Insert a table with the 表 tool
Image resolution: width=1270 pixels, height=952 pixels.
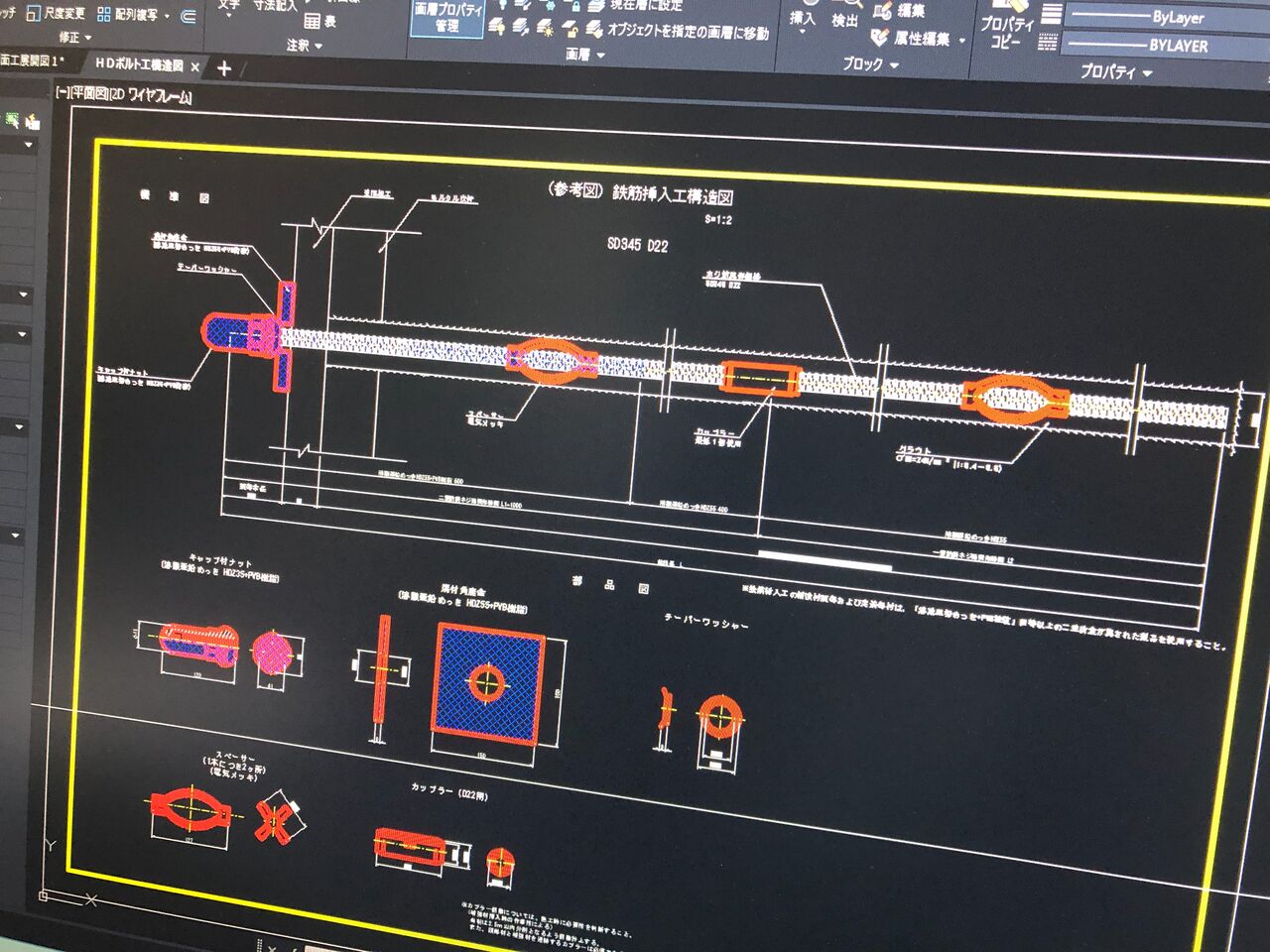(x=320, y=21)
